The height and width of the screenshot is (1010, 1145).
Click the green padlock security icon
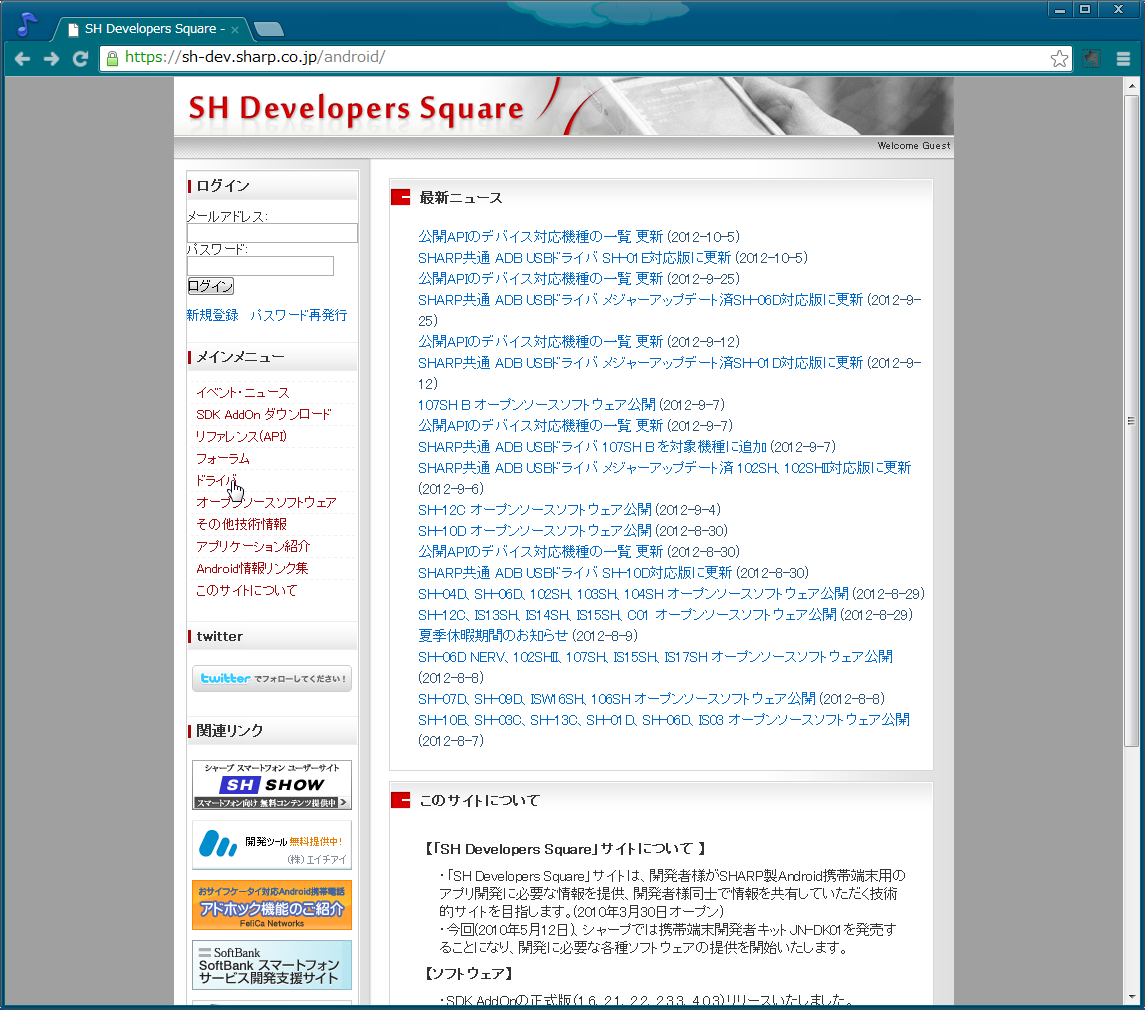point(112,58)
